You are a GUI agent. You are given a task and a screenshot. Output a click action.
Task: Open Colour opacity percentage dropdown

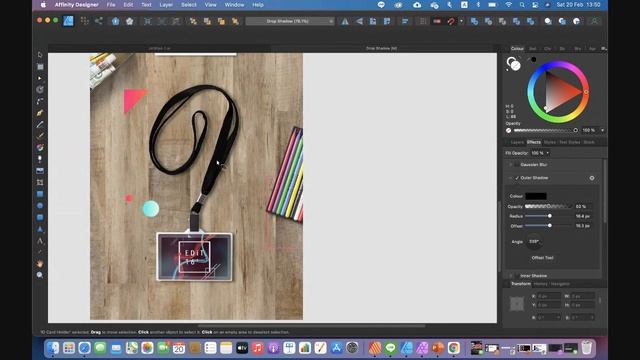602,131
